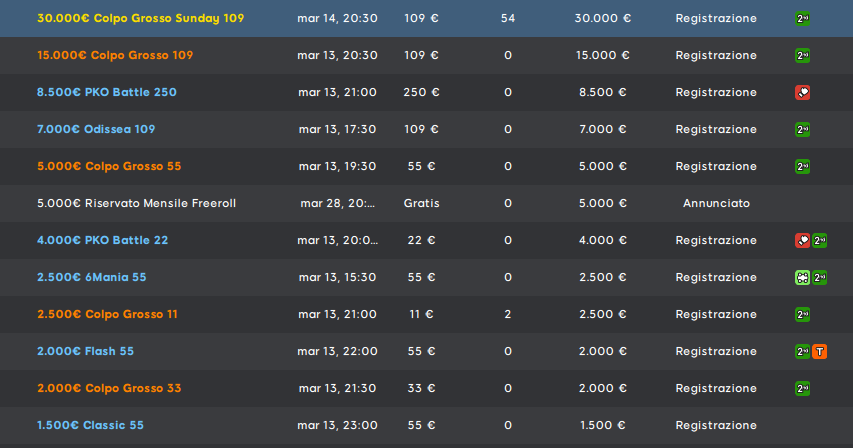This screenshot has width=853, height=448.
Task: Click the red boxing glove icon on the PKO Battle 22 row
Action: [x=802, y=240]
